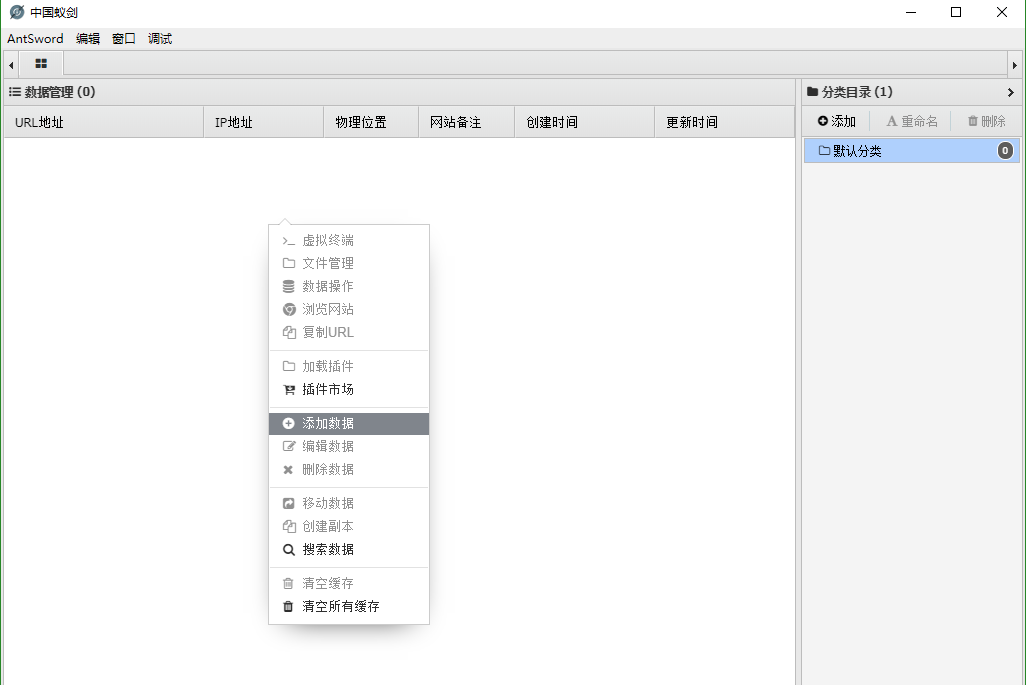The width and height of the screenshot is (1027, 685).
Task: Select the 默认分类 category
Action: (x=910, y=151)
